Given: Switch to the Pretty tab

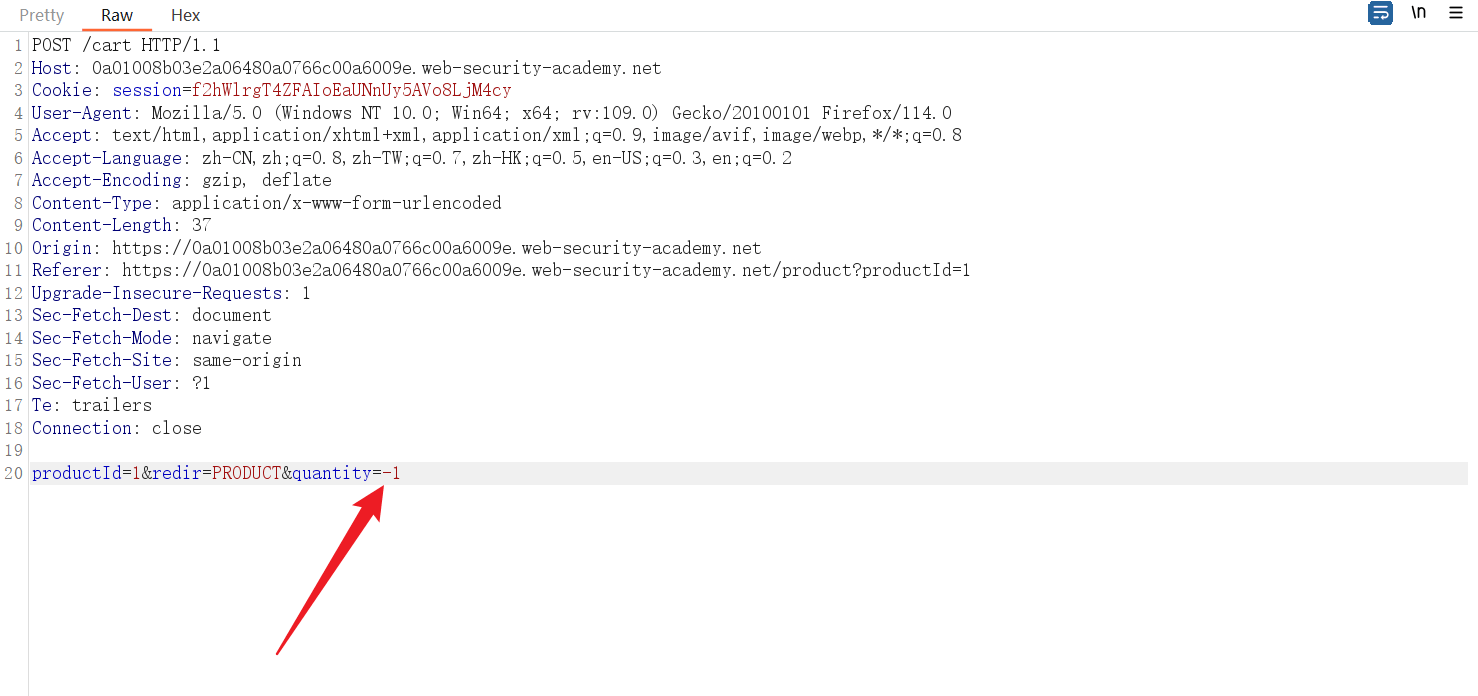Looking at the screenshot, I should [42, 15].
